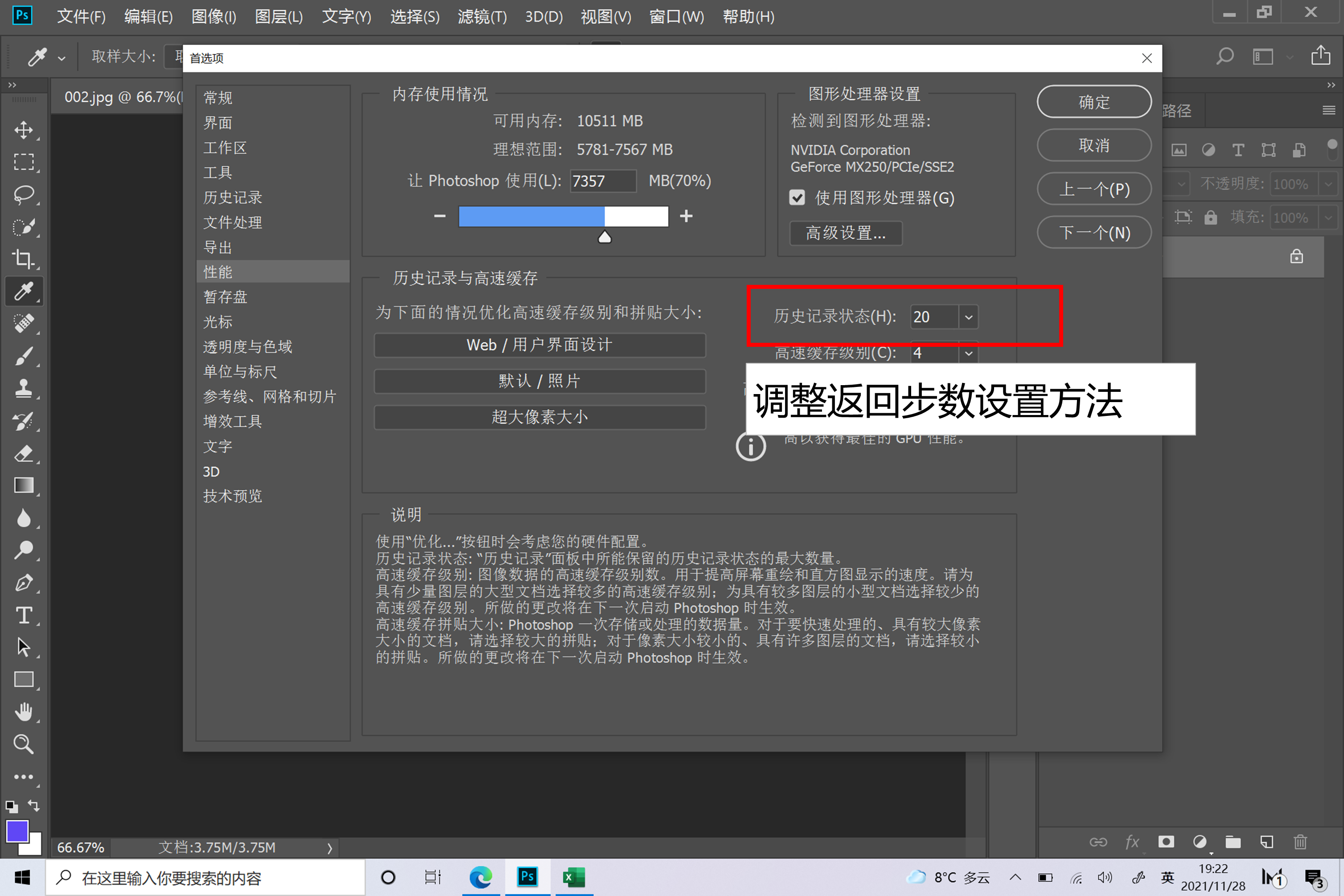Screen dimensions: 1344x896
Task: Select the Clone Stamp tool
Action: pyautogui.click(x=24, y=388)
